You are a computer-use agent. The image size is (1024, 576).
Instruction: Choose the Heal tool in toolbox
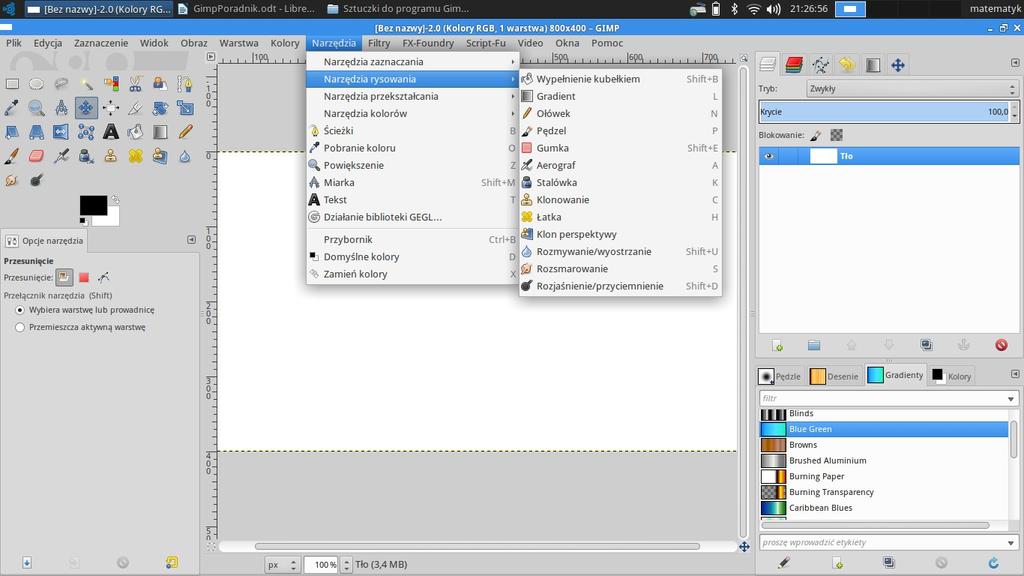(x=136, y=156)
